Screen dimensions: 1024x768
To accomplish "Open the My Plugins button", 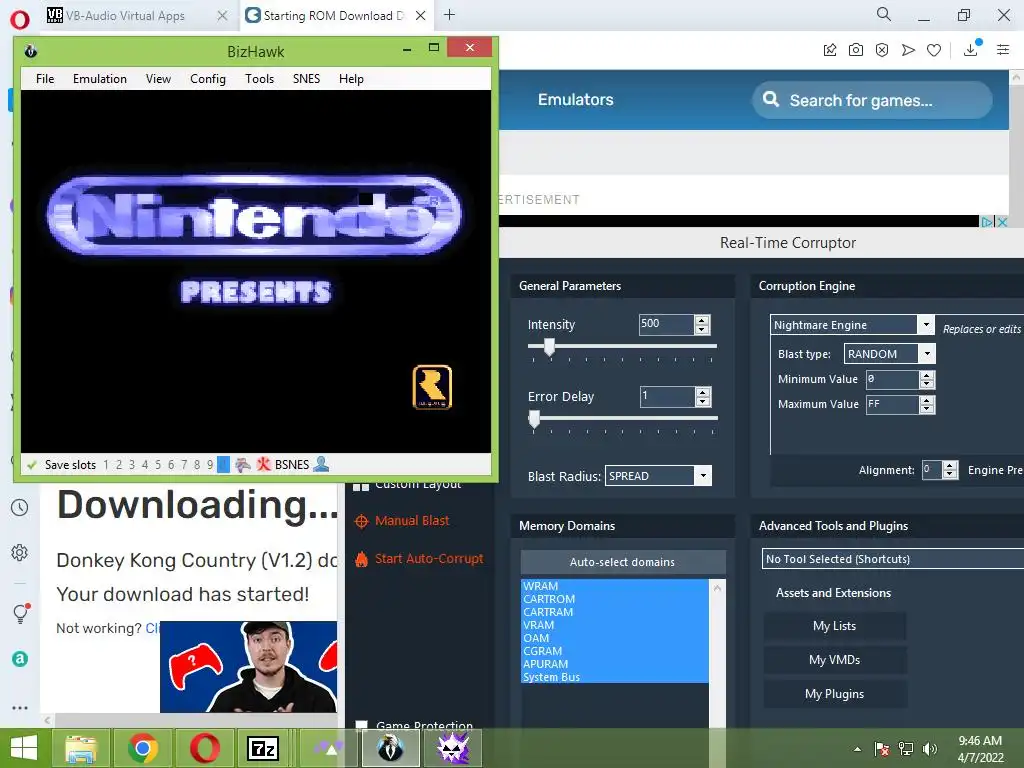I will tap(834, 694).
